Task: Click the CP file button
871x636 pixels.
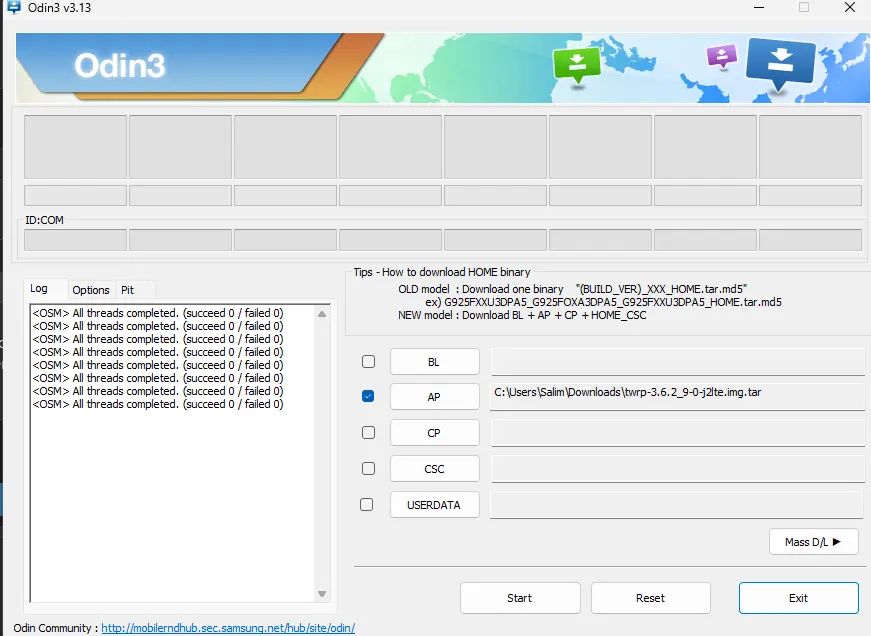Action: pyautogui.click(x=434, y=433)
